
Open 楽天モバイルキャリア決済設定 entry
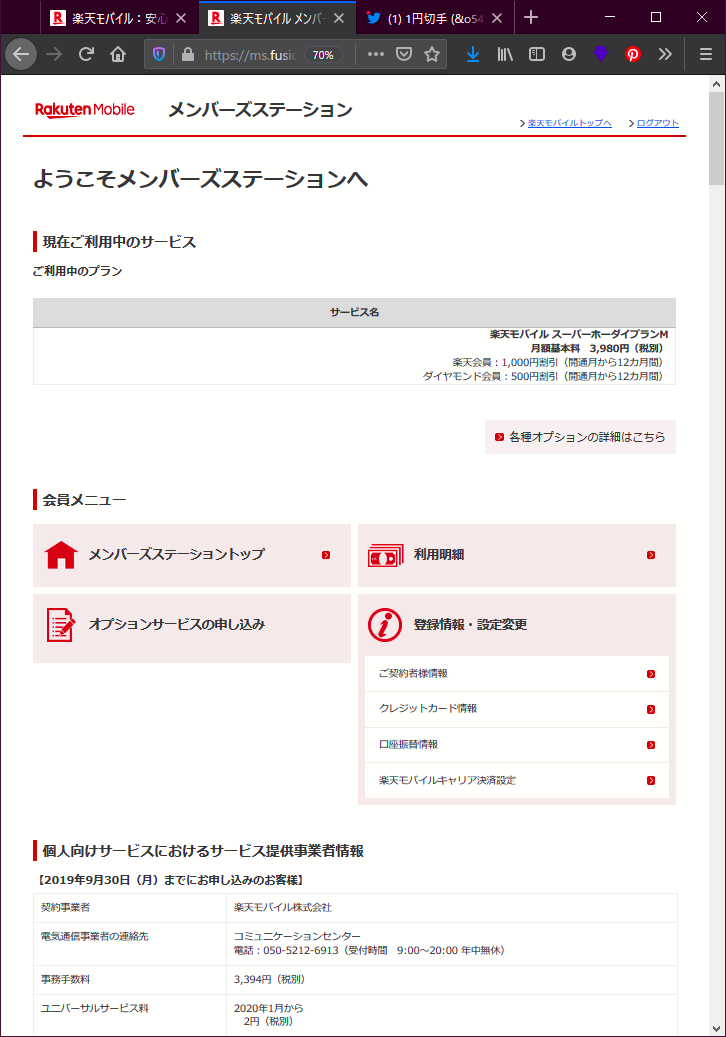(516, 780)
